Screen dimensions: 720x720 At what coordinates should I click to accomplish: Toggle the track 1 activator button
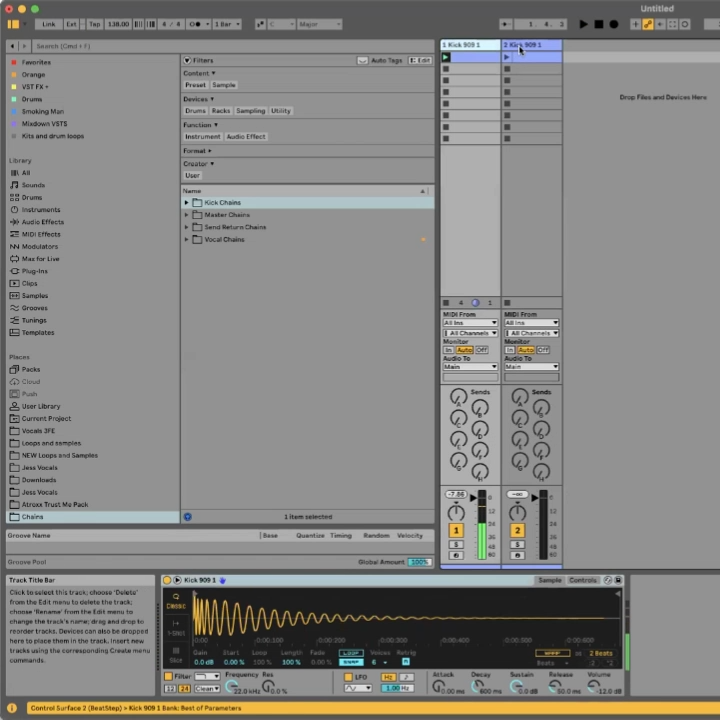click(457, 530)
